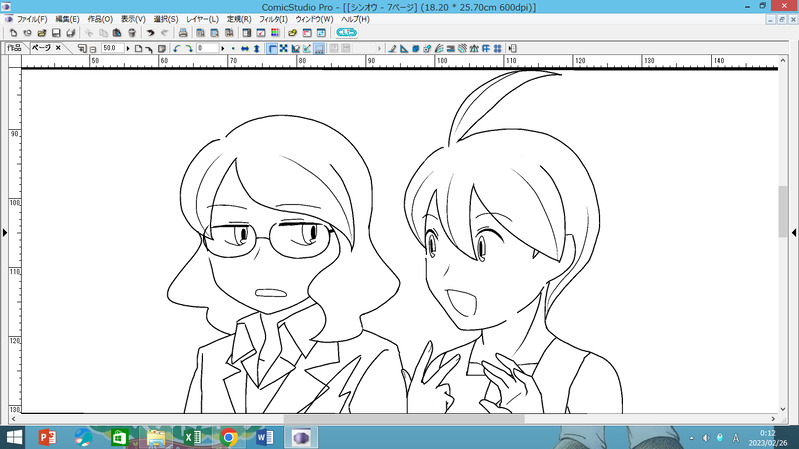Click the triangle set-square ruler icon

tap(404, 48)
